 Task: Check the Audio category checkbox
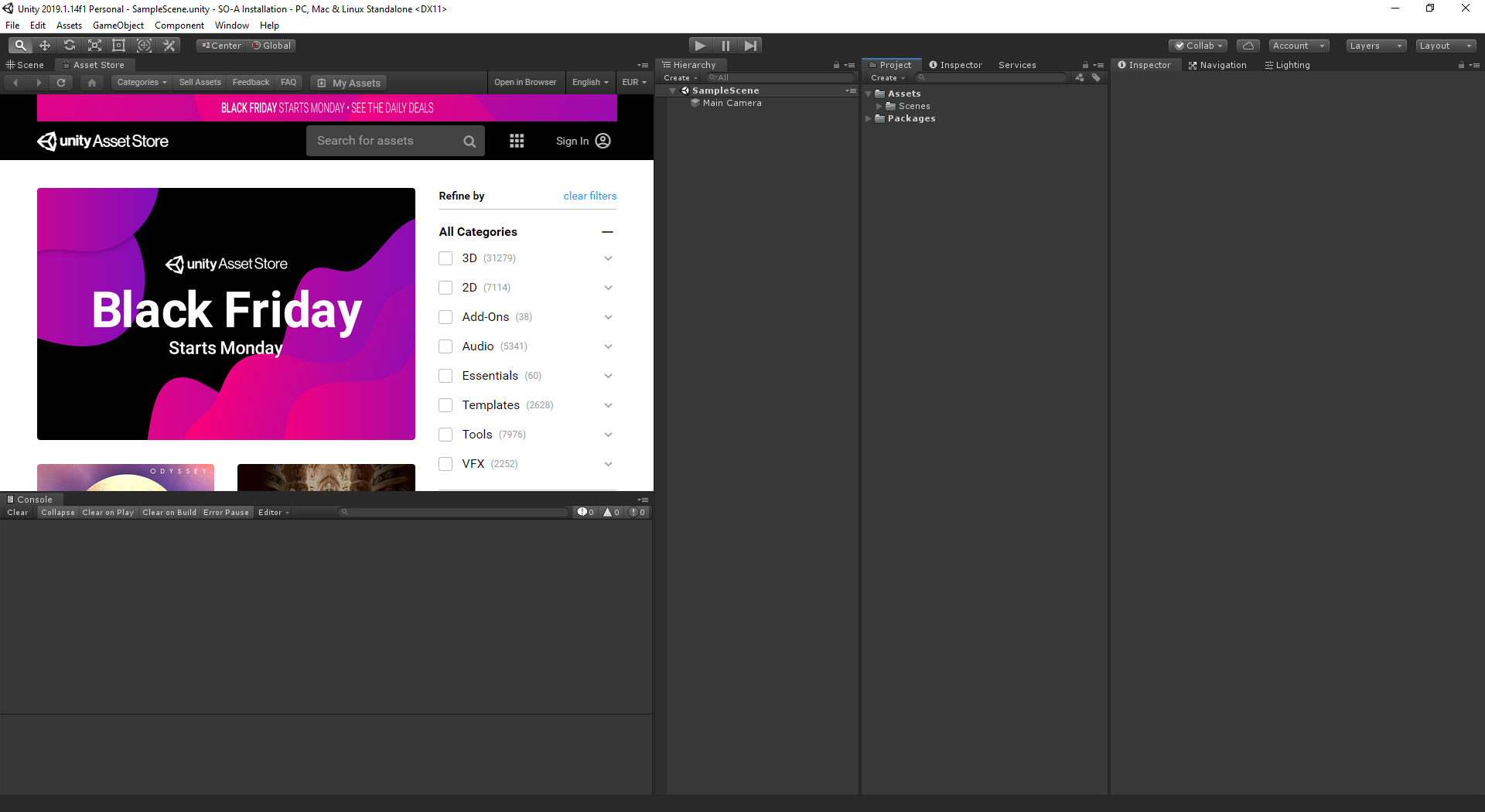[445, 346]
